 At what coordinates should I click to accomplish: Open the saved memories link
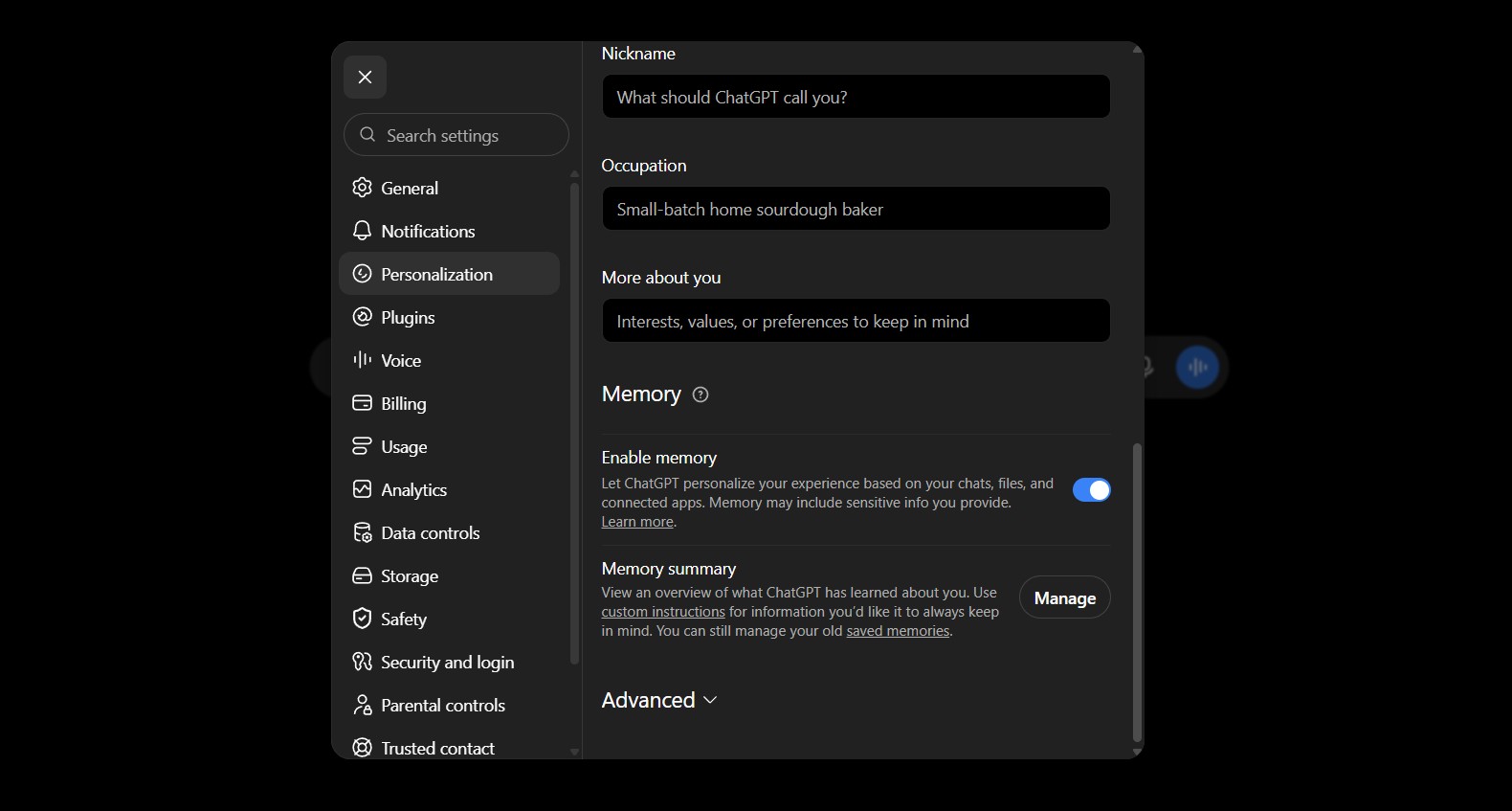[x=898, y=631]
